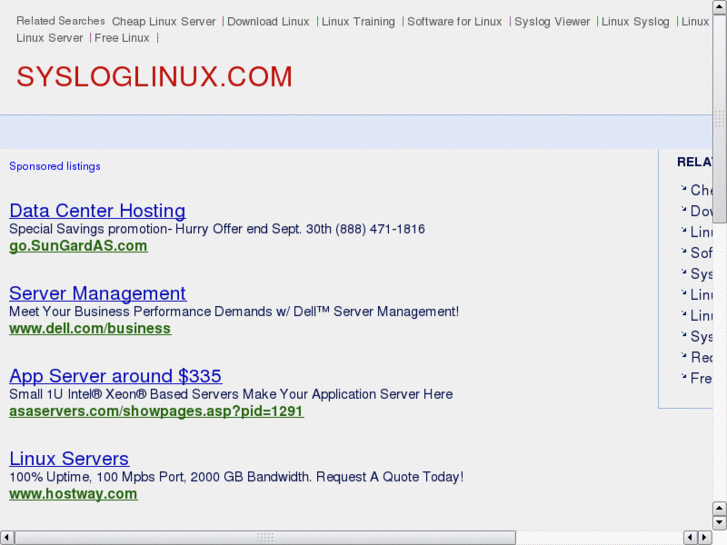Open the Linux Syslog link in top bar
This screenshot has height=545, width=727.
(635, 22)
